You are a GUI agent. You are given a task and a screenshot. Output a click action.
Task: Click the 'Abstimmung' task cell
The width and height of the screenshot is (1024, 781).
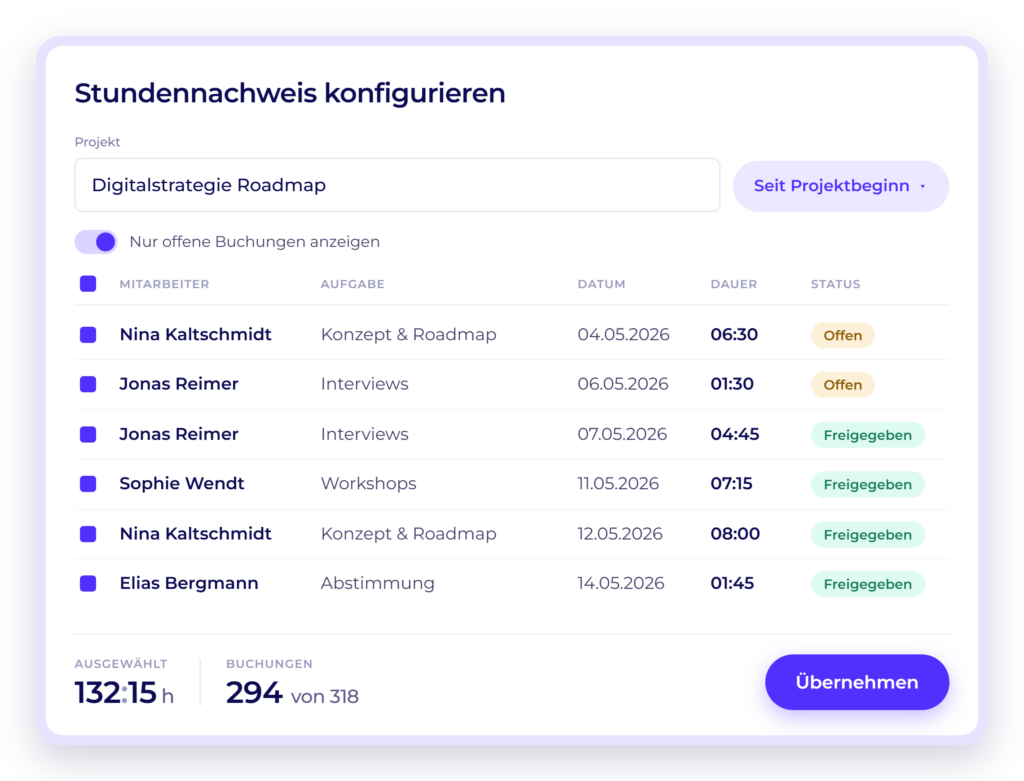[377, 583]
